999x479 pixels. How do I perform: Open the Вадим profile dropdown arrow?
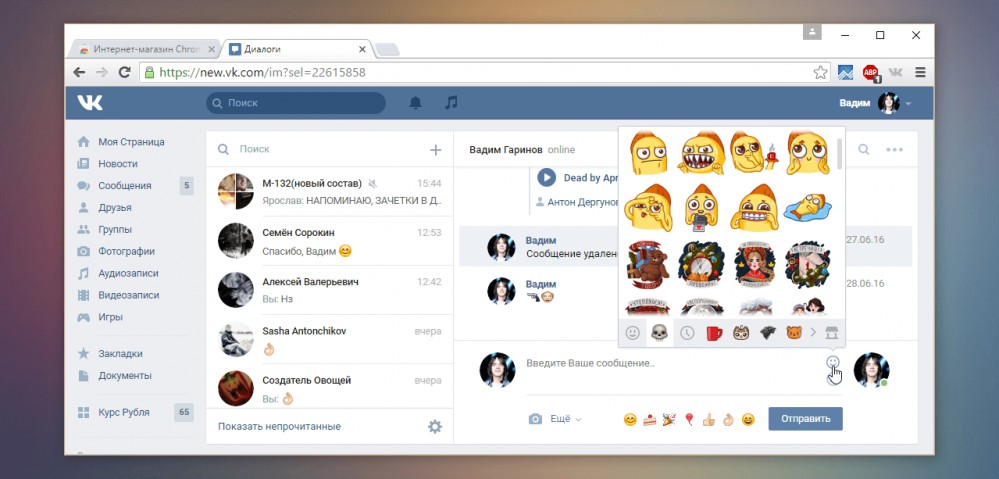pos(909,104)
